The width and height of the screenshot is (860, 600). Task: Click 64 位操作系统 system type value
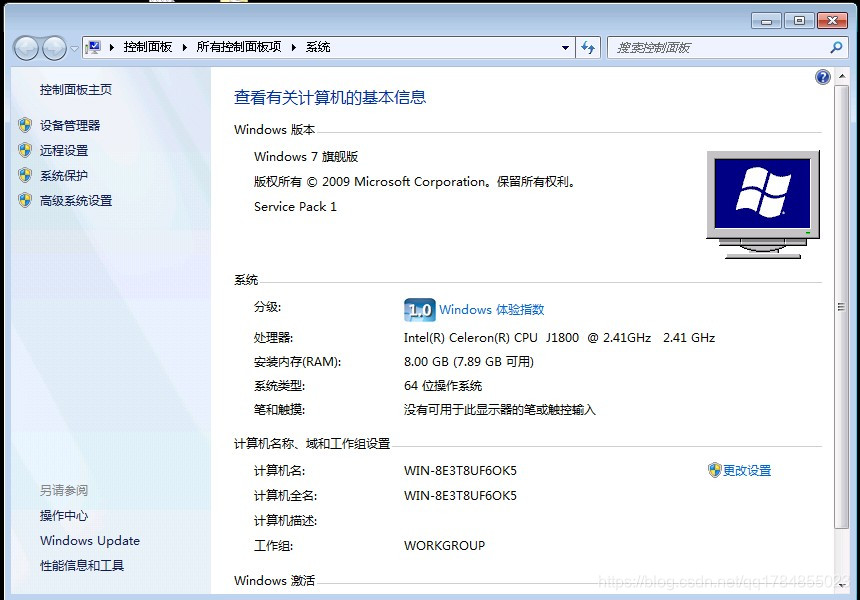tap(443, 386)
